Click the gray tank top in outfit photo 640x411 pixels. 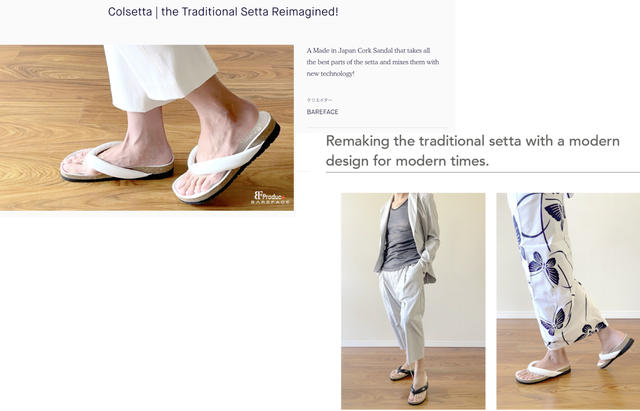(x=400, y=238)
